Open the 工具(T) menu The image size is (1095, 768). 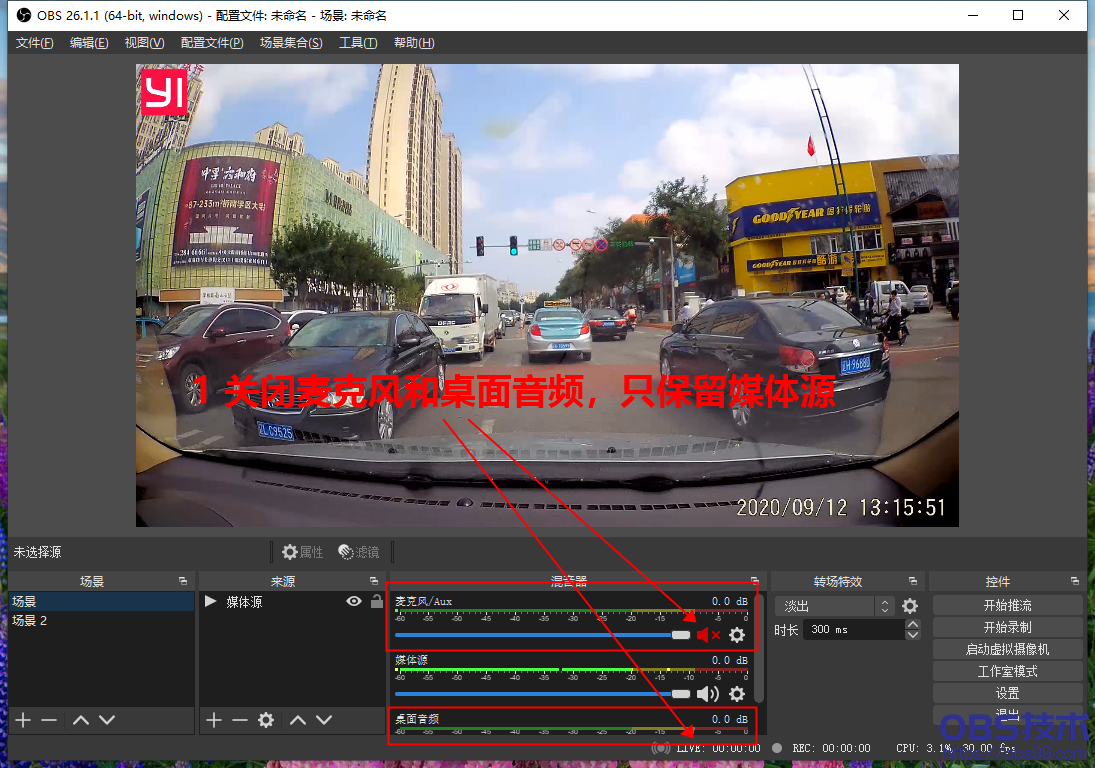click(358, 43)
